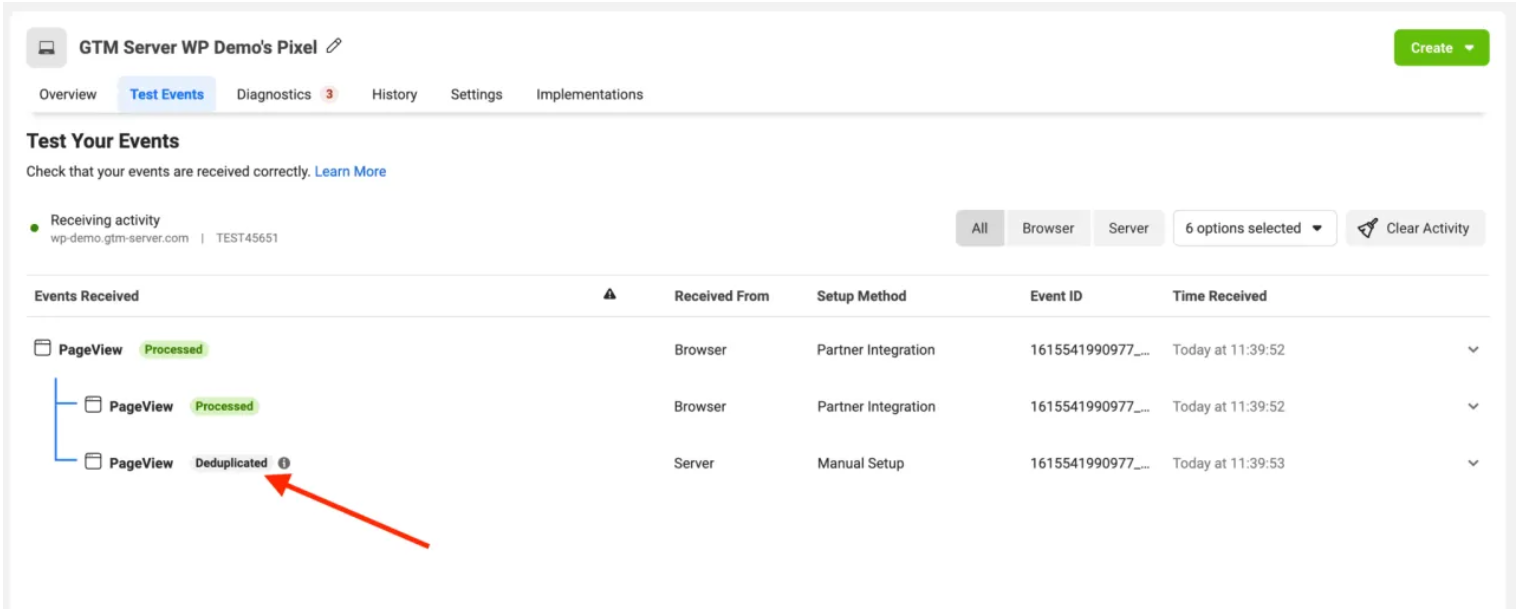Click the Test Your Events heading
The height and width of the screenshot is (609, 1516).
[x=103, y=141]
